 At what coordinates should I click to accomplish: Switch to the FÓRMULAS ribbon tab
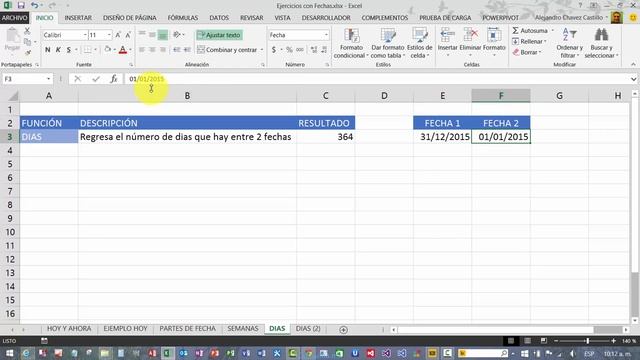182,18
